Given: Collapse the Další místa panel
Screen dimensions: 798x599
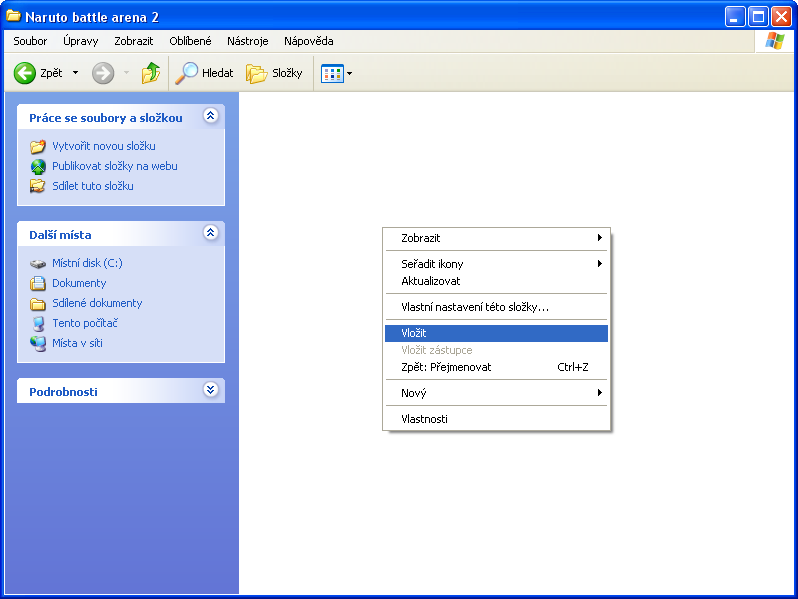Looking at the screenshot, I should point(211,233).
